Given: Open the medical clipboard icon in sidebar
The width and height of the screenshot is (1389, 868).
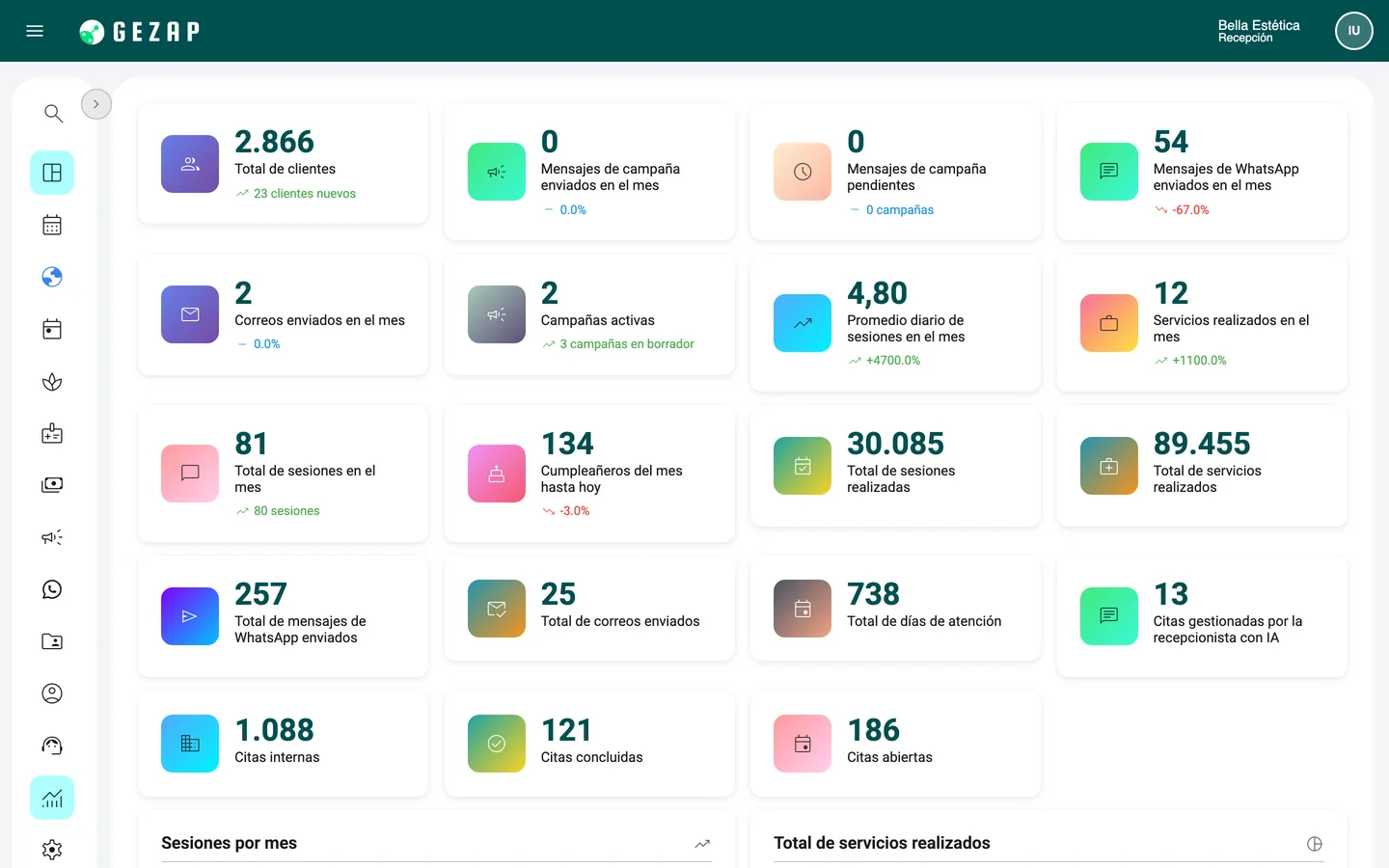Looking at the screenshot, I should pyautogui.click(x=52, y=434).
